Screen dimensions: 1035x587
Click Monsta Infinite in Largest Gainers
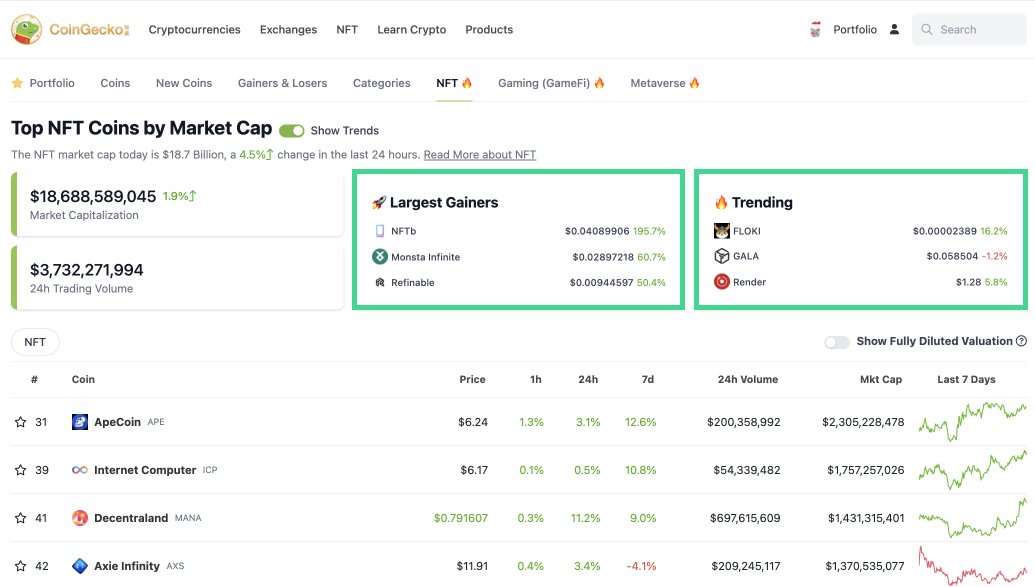pyautogui.click(x=426, y=257)
